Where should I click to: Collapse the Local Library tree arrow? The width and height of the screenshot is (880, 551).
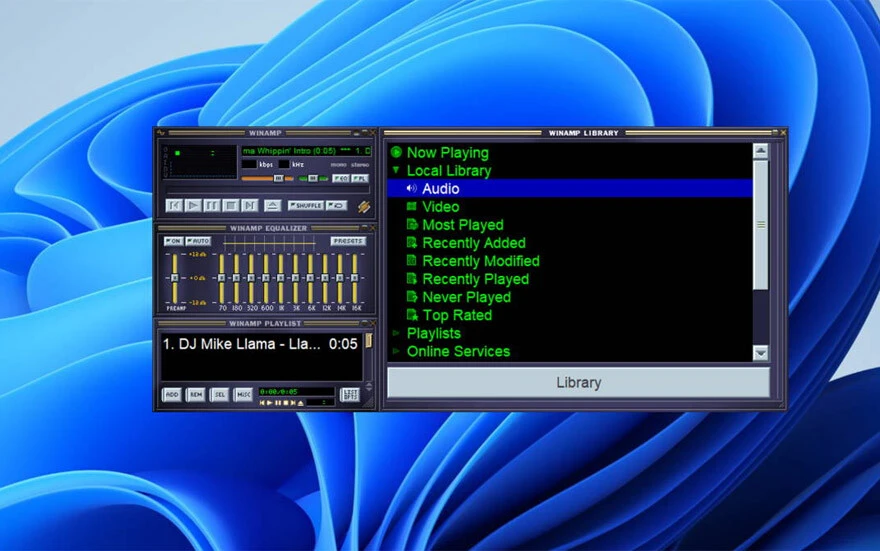pos(396,169)
